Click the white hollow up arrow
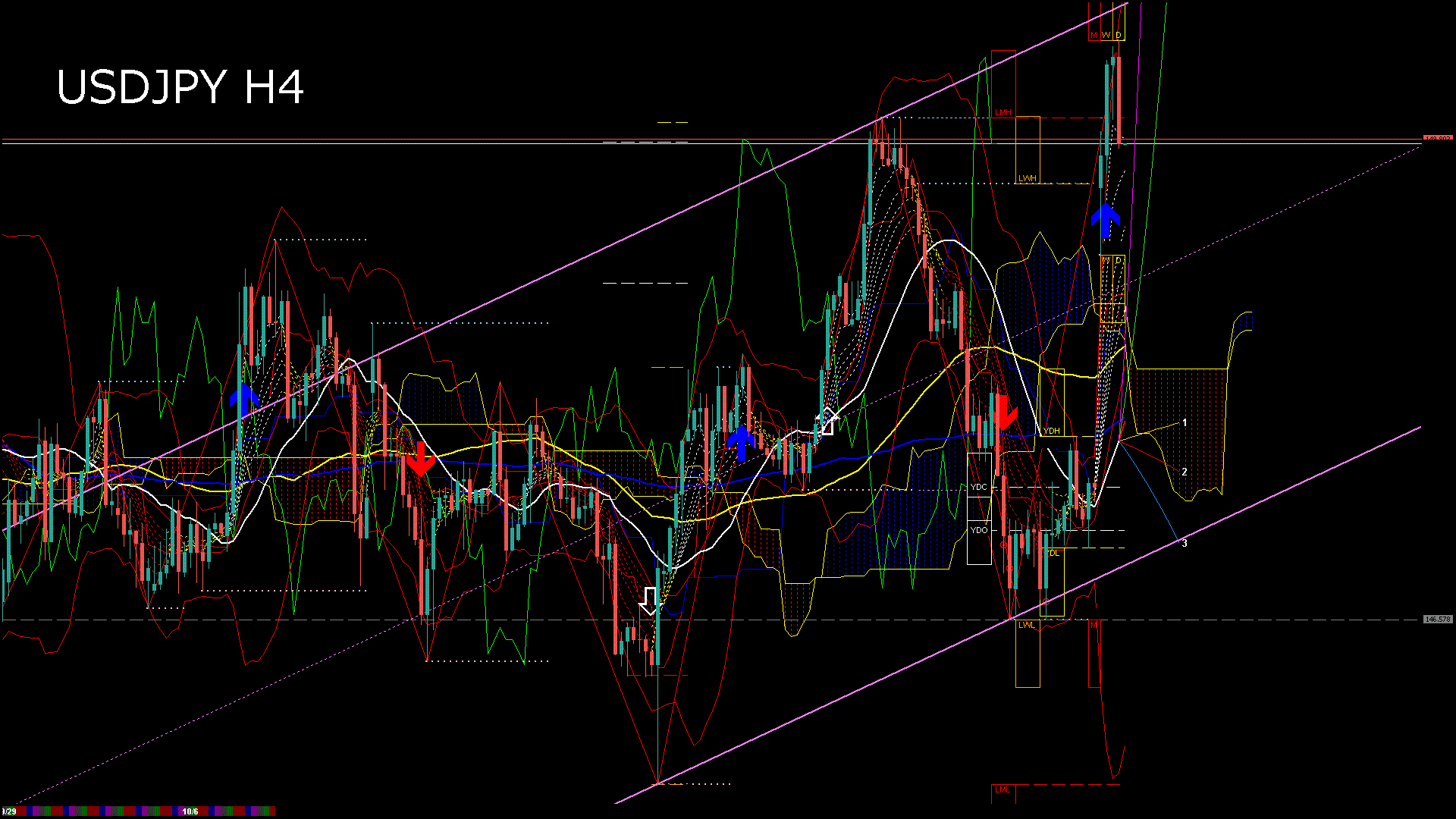Image resolution: width=1456 pixels, height=819 pixels. 827,422
